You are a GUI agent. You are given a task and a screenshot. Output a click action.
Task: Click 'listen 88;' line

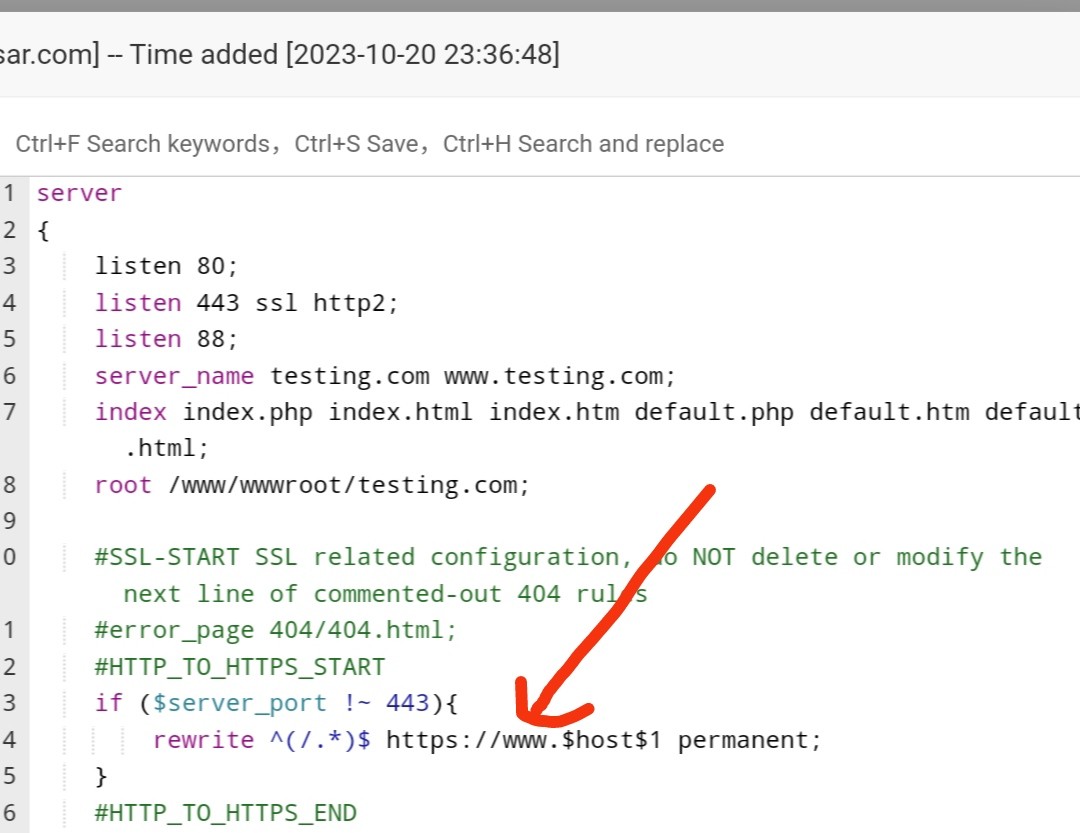(x=166, y=339)
